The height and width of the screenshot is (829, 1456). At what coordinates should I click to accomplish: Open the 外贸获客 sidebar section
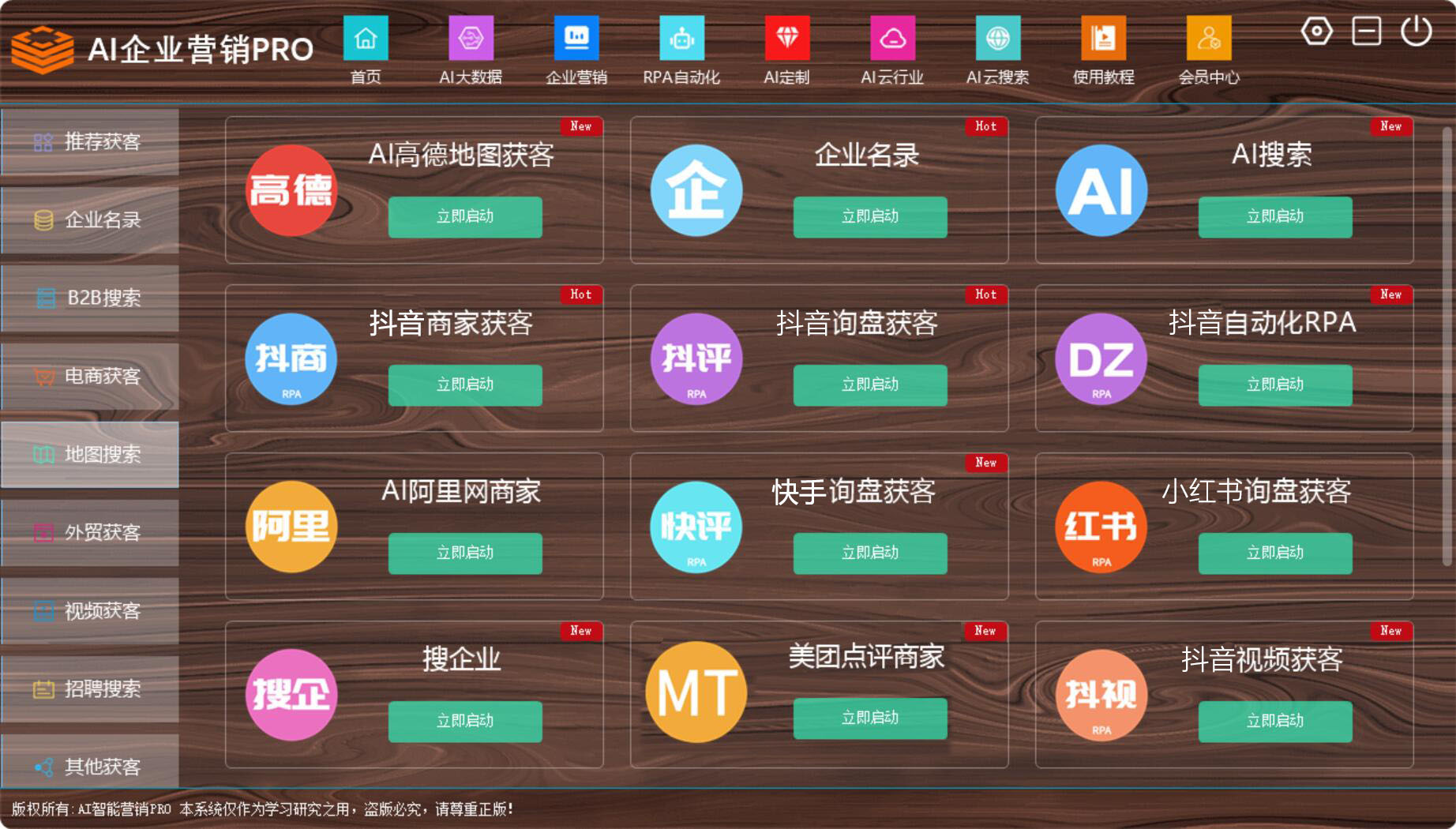tap(90, 533)
